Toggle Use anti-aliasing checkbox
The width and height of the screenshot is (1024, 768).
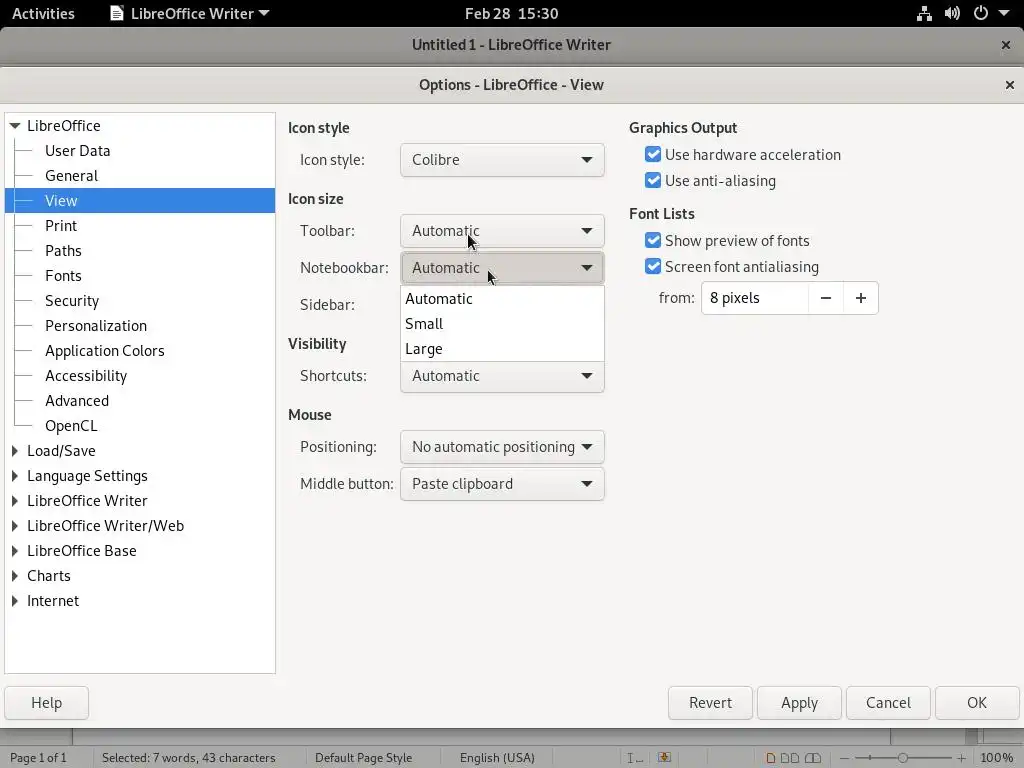(x=652, y=180)
